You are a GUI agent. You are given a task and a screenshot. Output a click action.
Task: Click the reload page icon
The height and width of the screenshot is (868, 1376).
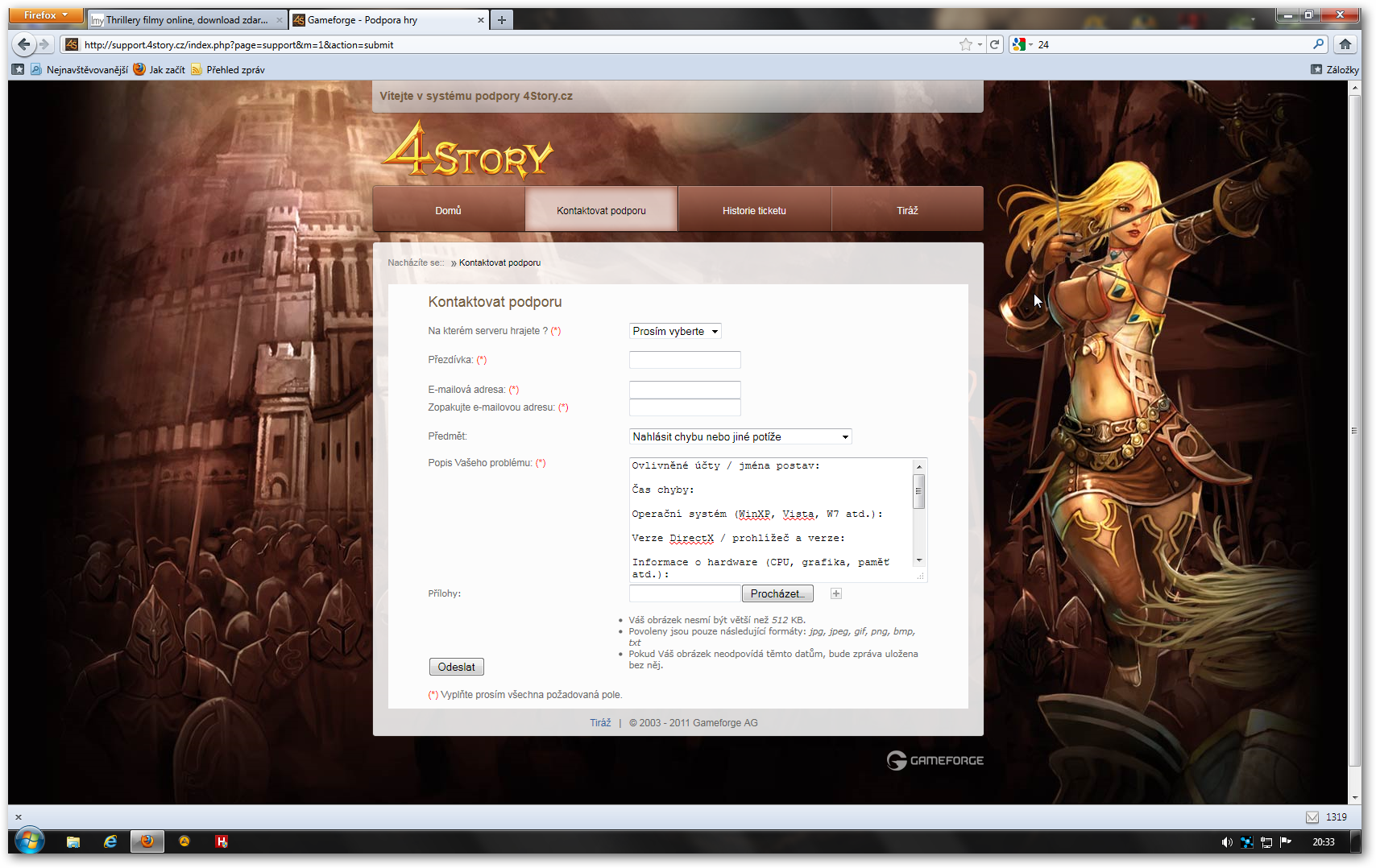994,44
